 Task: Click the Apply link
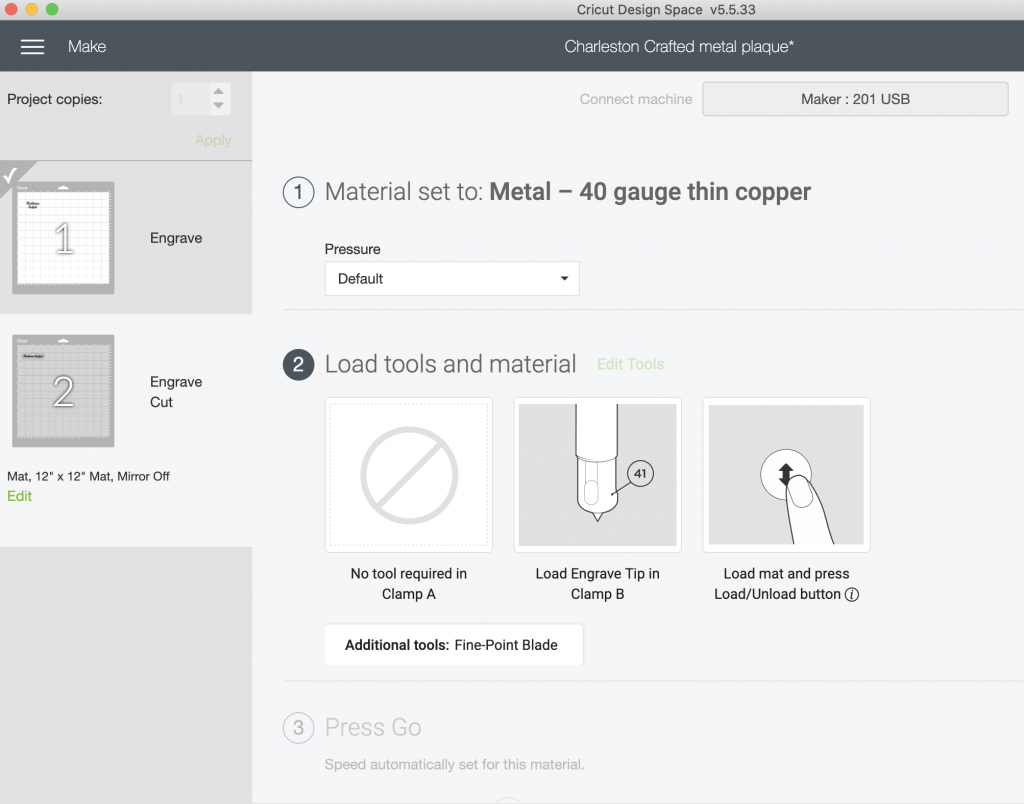[x=213, y=140]
